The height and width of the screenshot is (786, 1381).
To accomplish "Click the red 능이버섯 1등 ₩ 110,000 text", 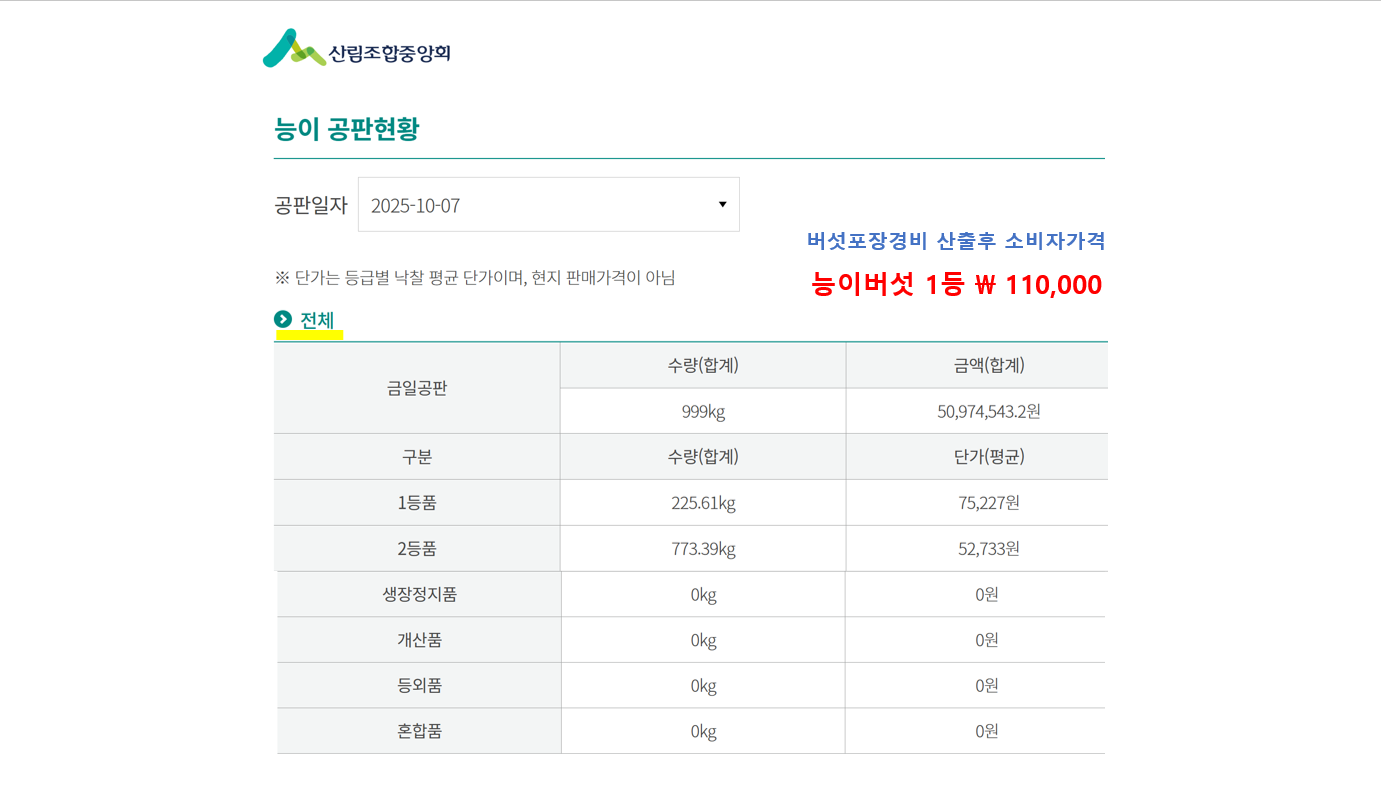I will pos(956,285).
